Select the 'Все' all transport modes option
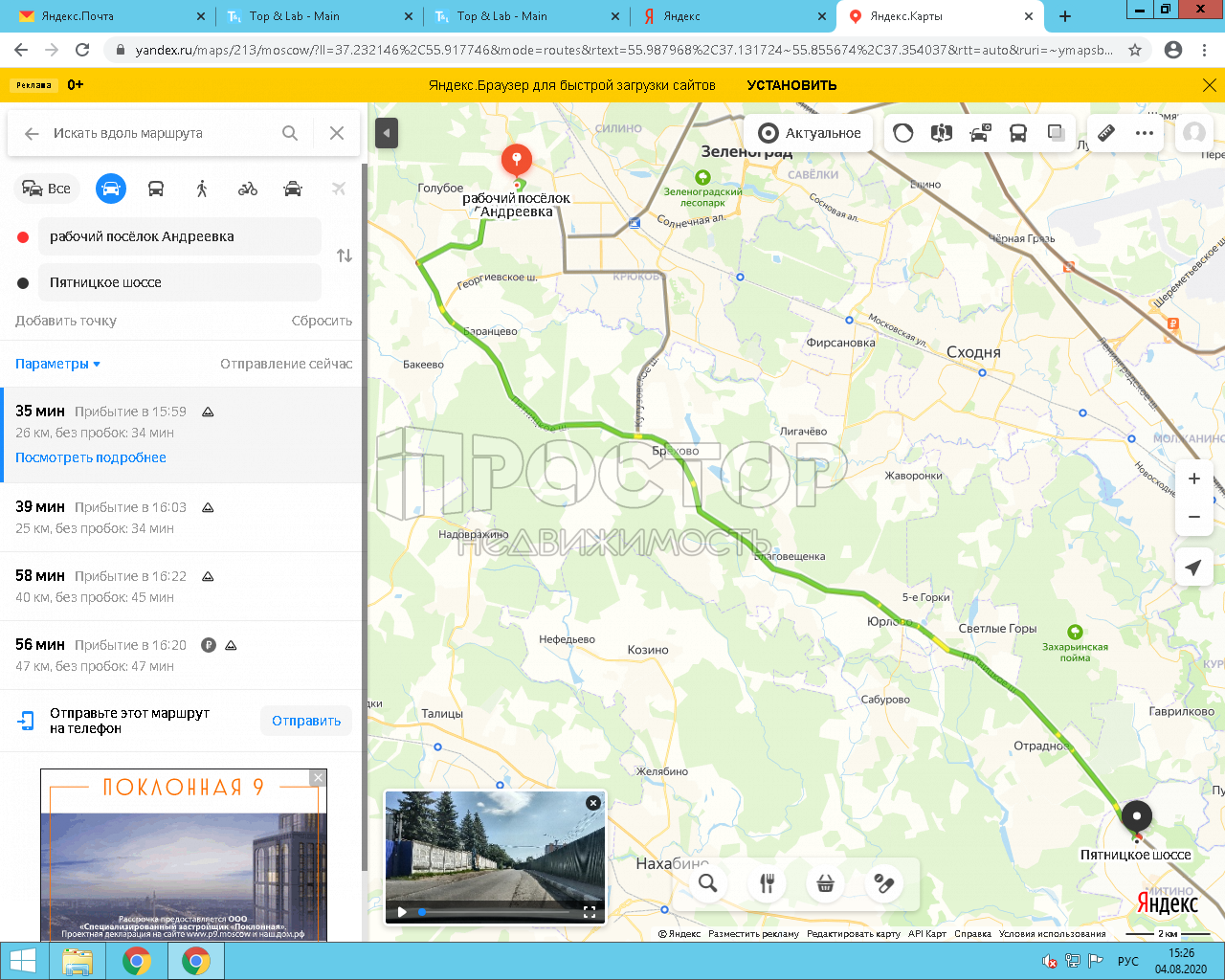 [46, 189]
